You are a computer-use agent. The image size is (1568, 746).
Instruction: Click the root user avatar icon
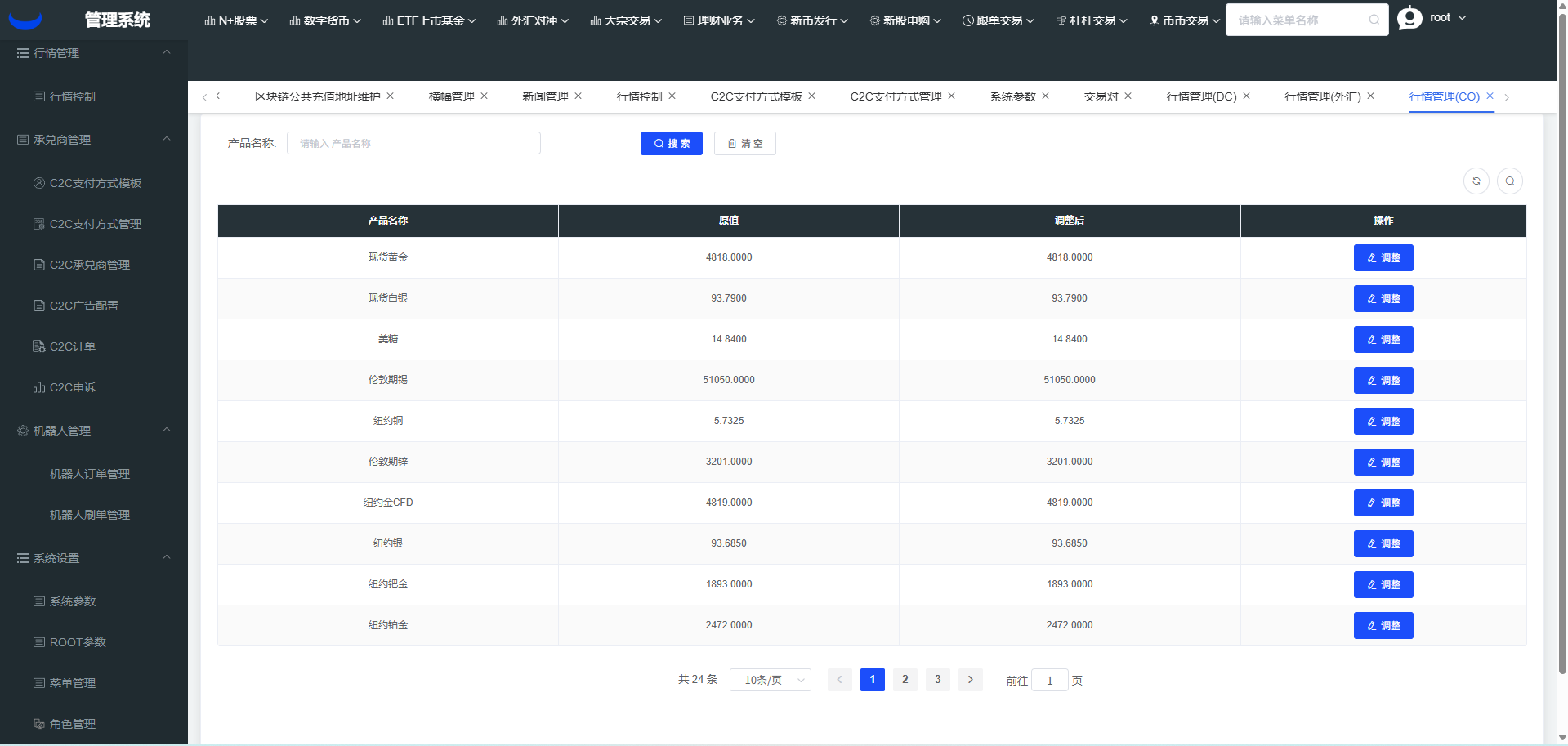click(1409, 18)
